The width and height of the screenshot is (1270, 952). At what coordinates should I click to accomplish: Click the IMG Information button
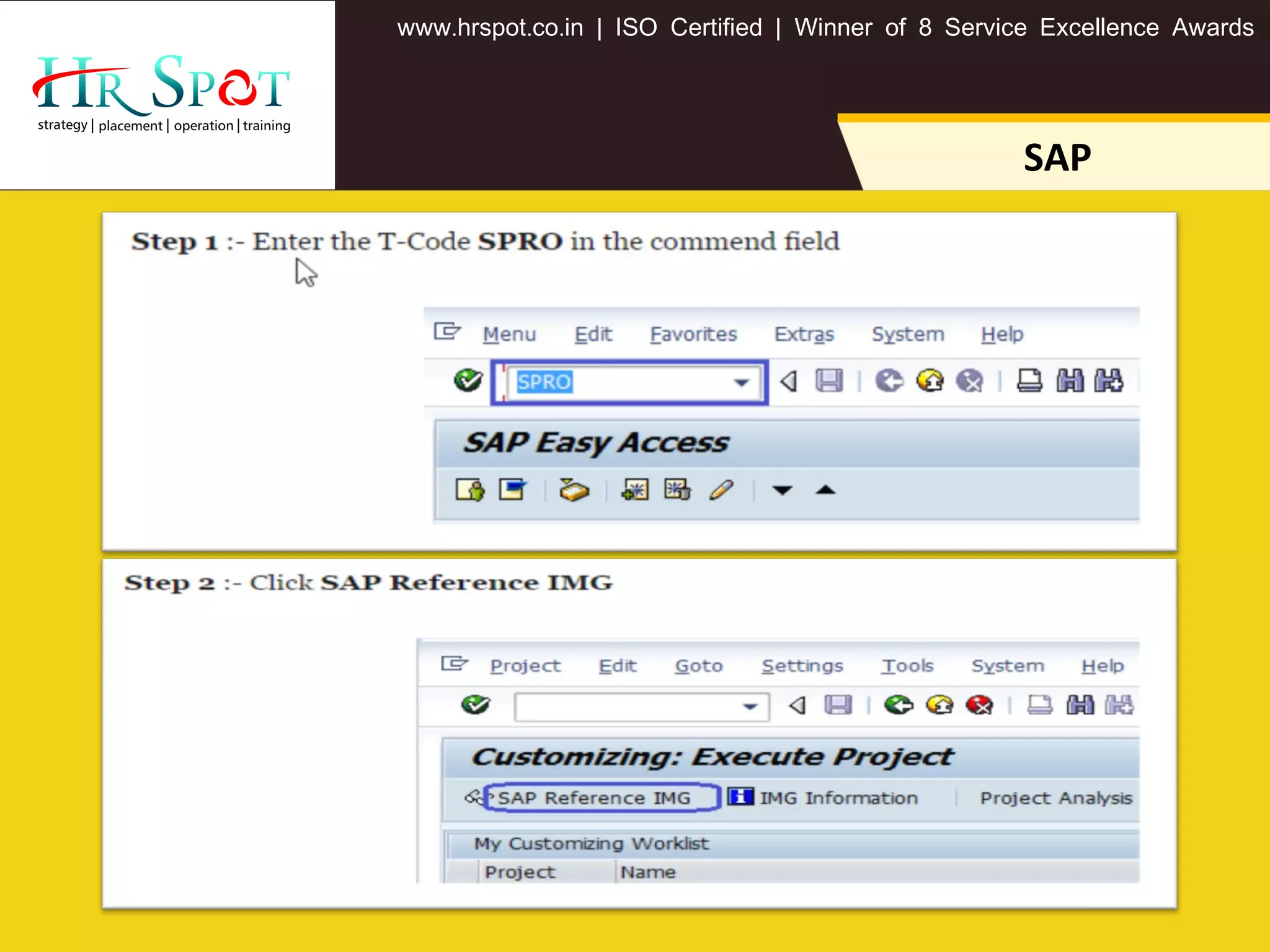[x=823, y=798]
